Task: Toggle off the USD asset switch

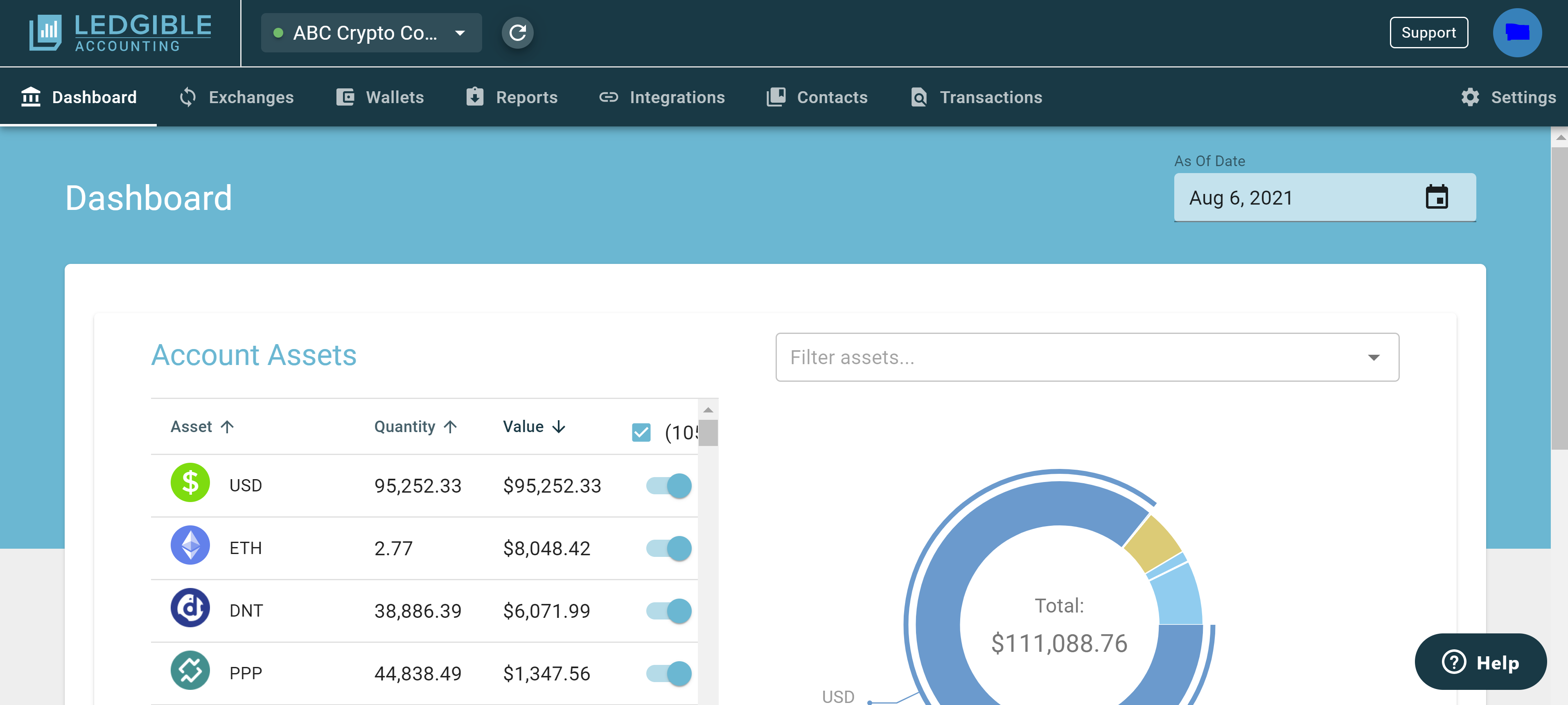Action: coord(669,485)
